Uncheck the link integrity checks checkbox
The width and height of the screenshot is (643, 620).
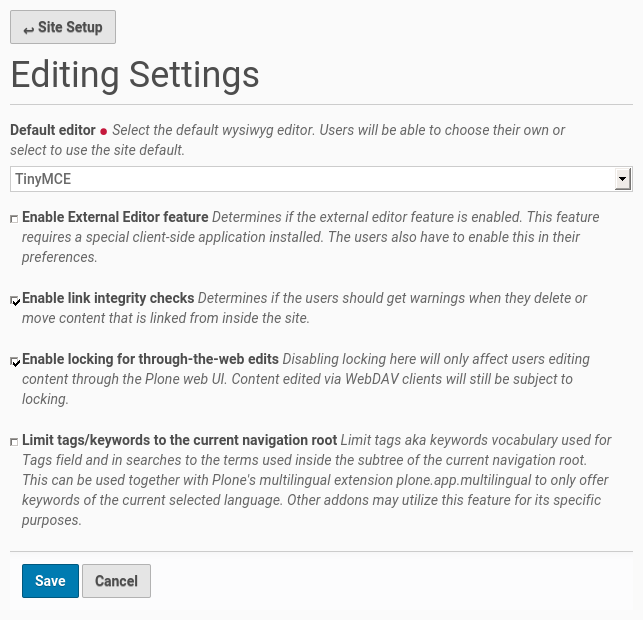15,300
